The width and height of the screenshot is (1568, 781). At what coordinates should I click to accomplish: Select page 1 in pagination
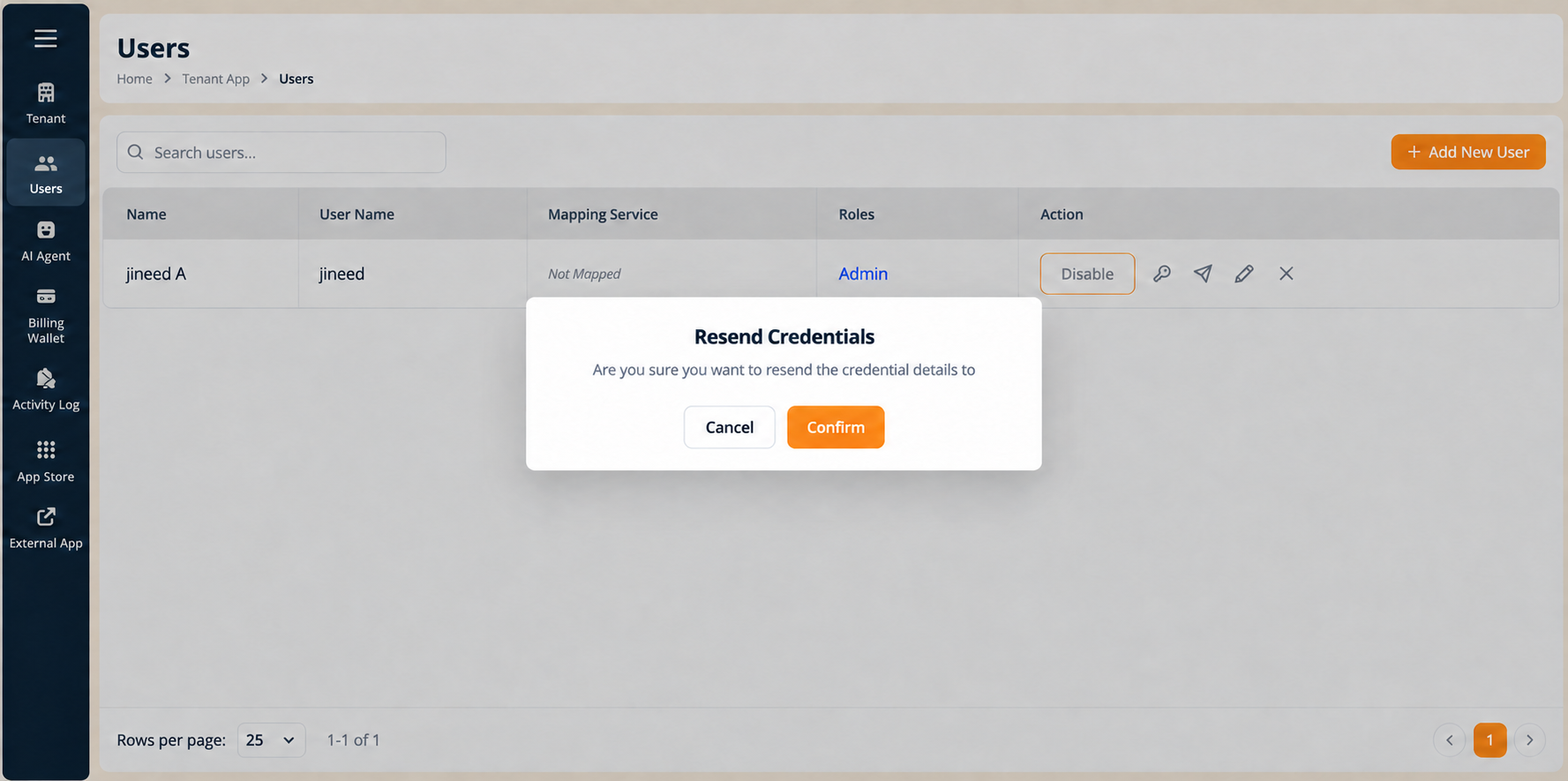click(x=1489, y=740)
